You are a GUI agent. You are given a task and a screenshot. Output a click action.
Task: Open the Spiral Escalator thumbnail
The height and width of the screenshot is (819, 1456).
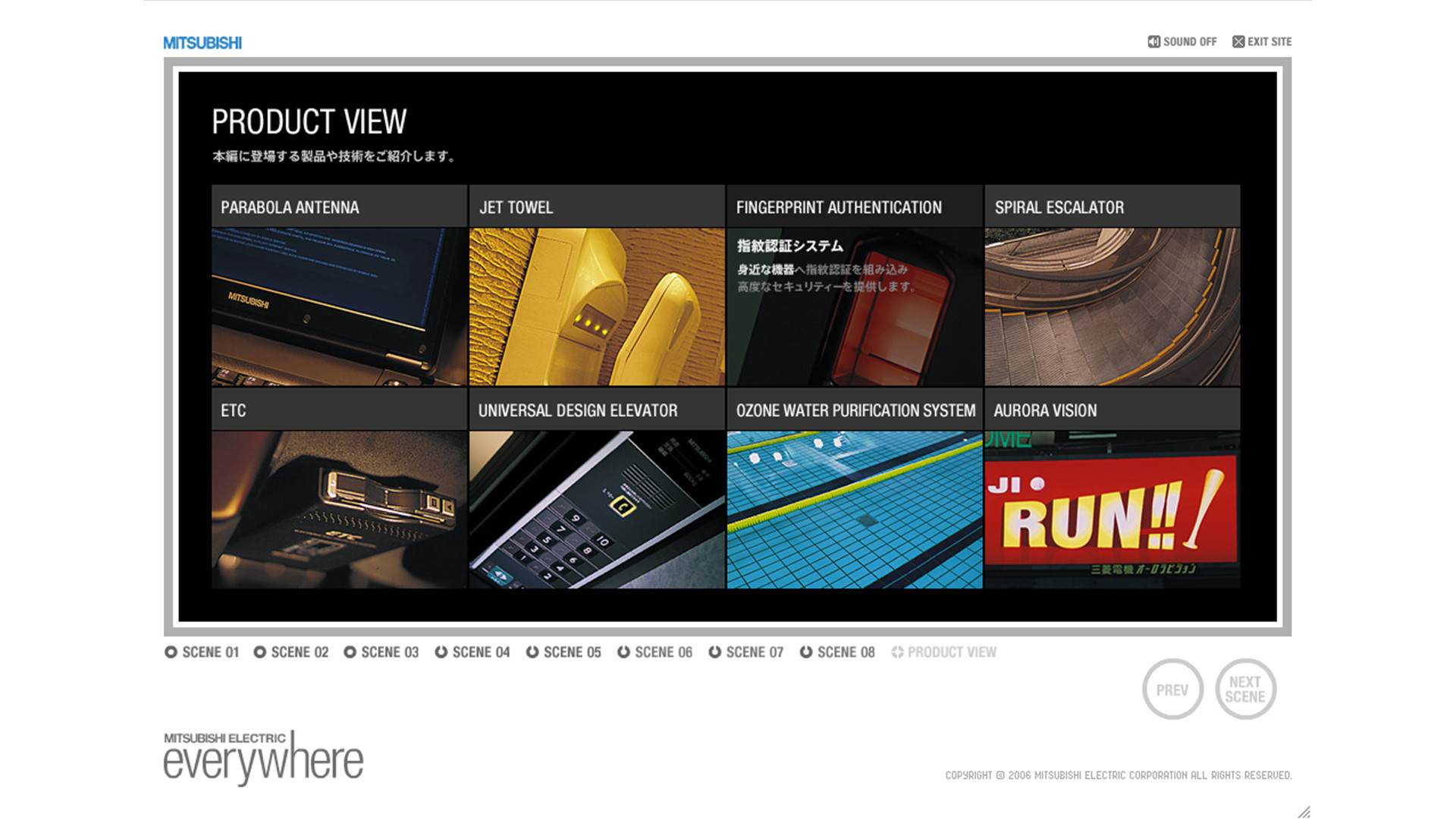point(1112,306)
